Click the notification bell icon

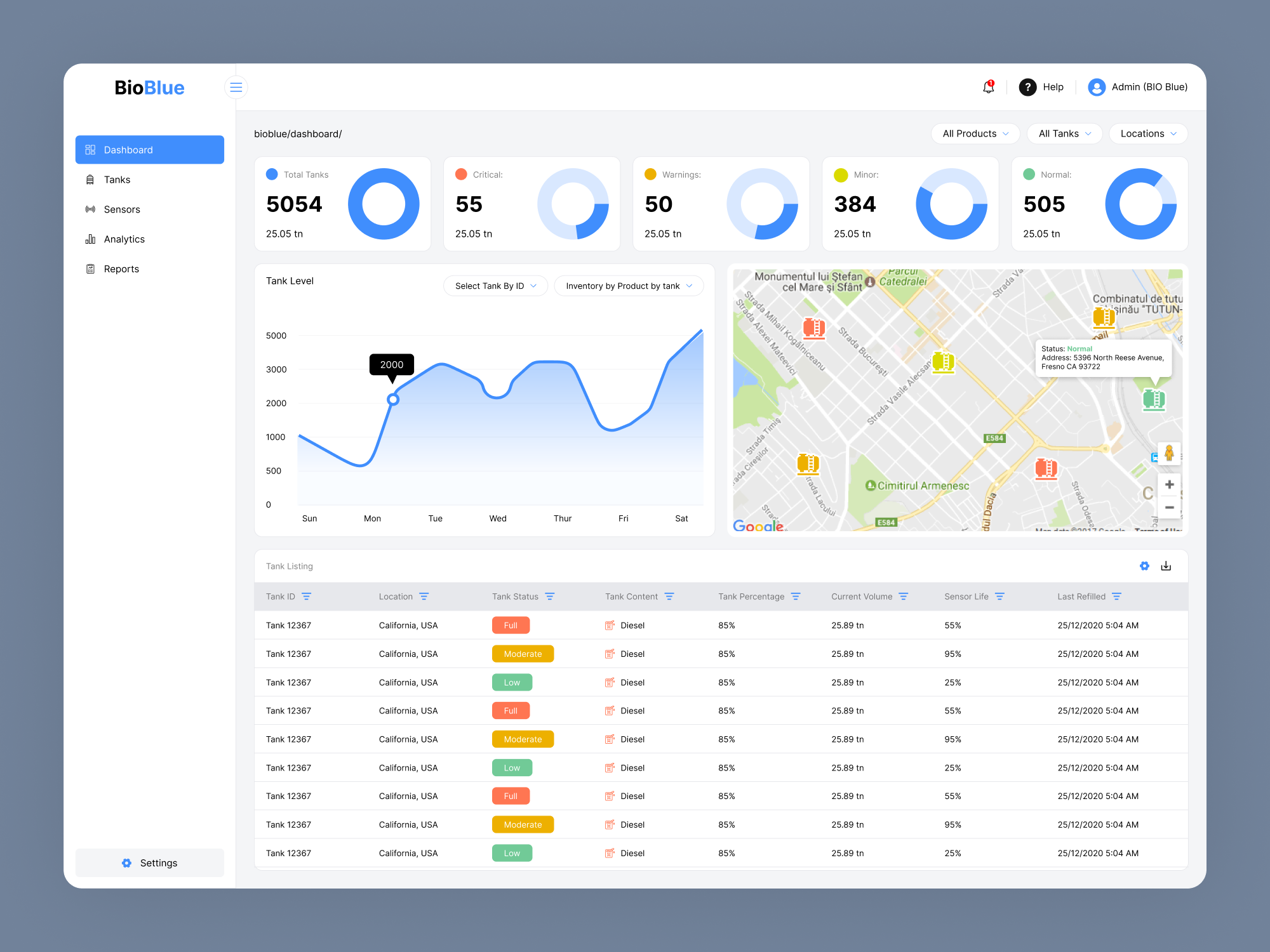coord(988,87)
